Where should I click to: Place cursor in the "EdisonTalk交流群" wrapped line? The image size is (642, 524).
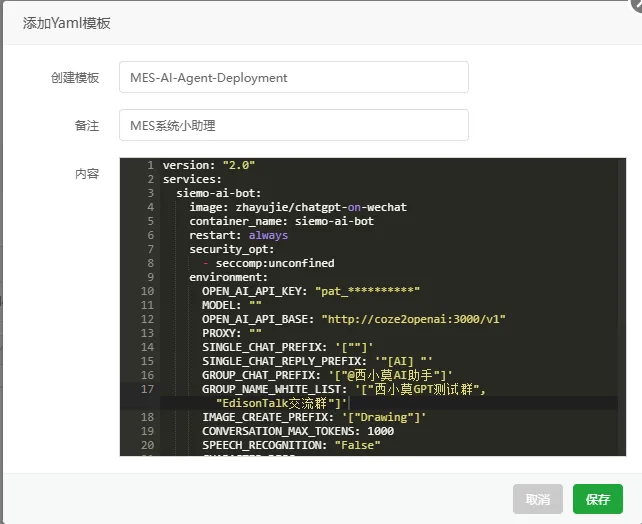pyautogui.click(x=281, y=403)
